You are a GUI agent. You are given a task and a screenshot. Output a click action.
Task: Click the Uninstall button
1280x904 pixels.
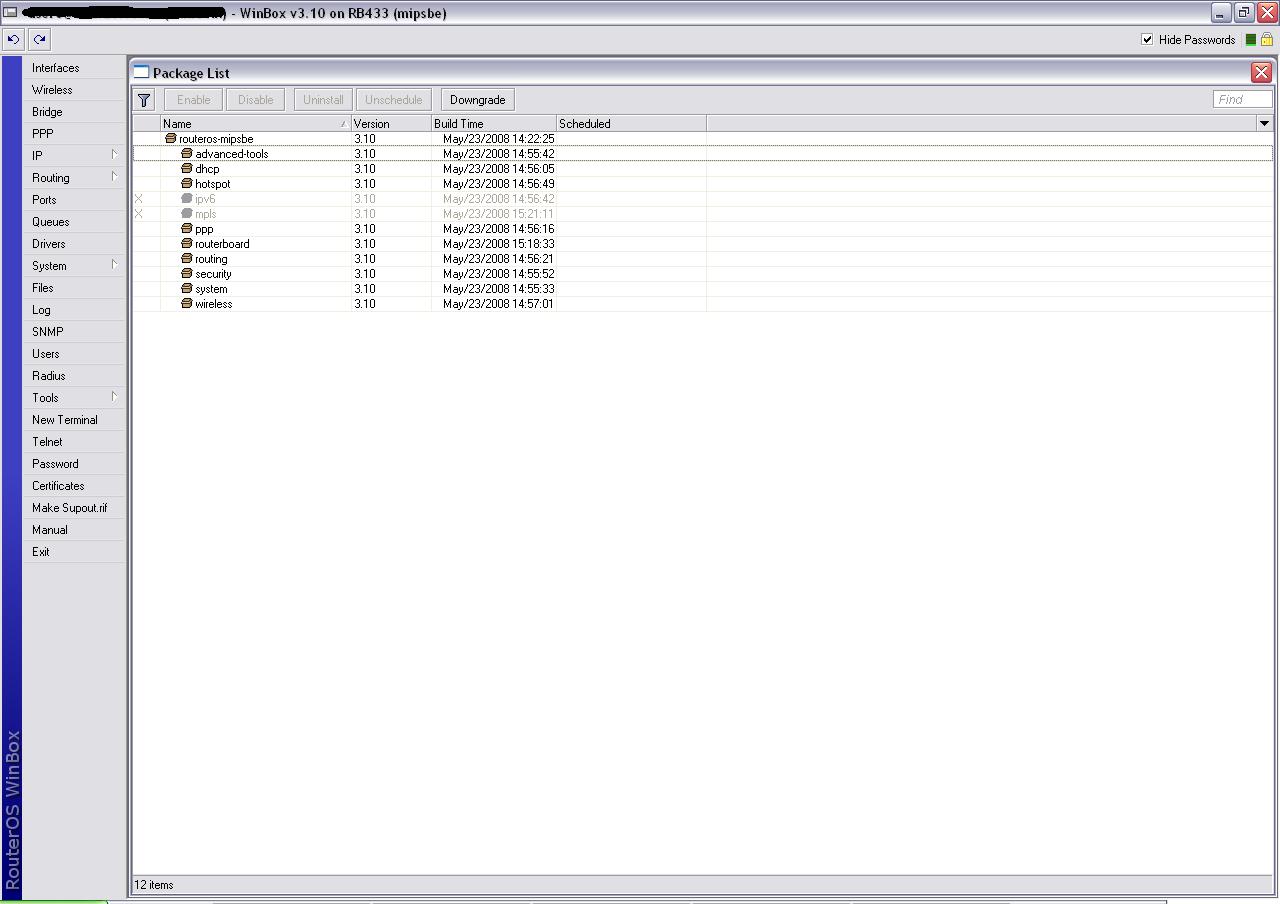pos(323,100)
